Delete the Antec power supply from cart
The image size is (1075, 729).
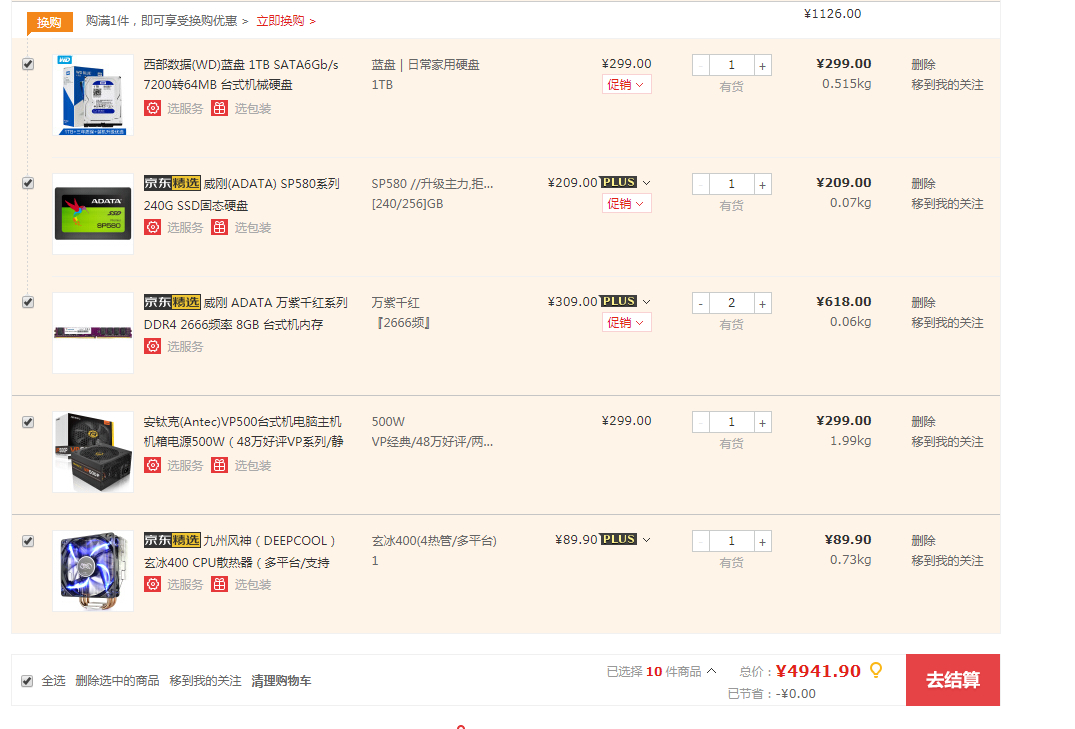923,422
